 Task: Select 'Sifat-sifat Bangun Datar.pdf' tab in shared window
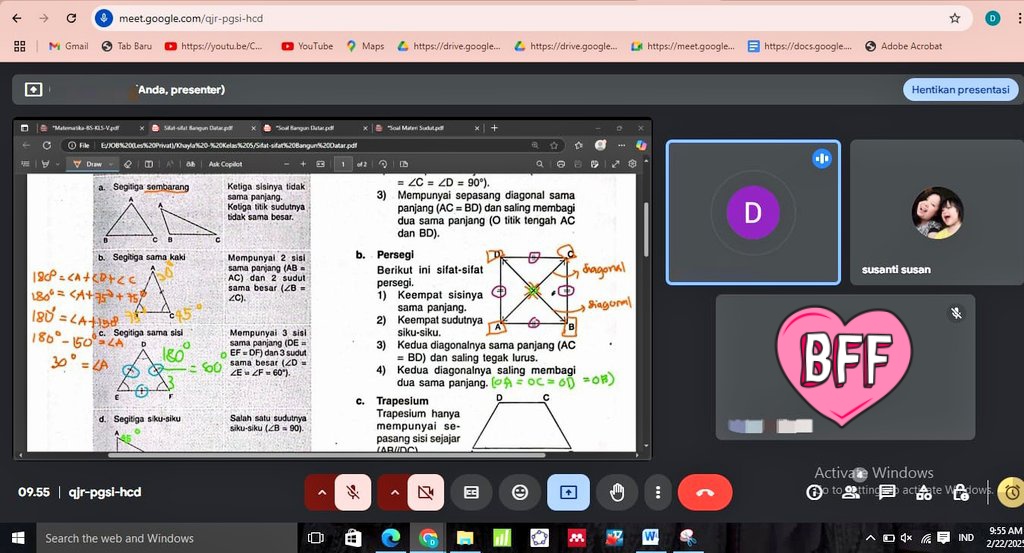pyautogui.click(x=202, y=128)
